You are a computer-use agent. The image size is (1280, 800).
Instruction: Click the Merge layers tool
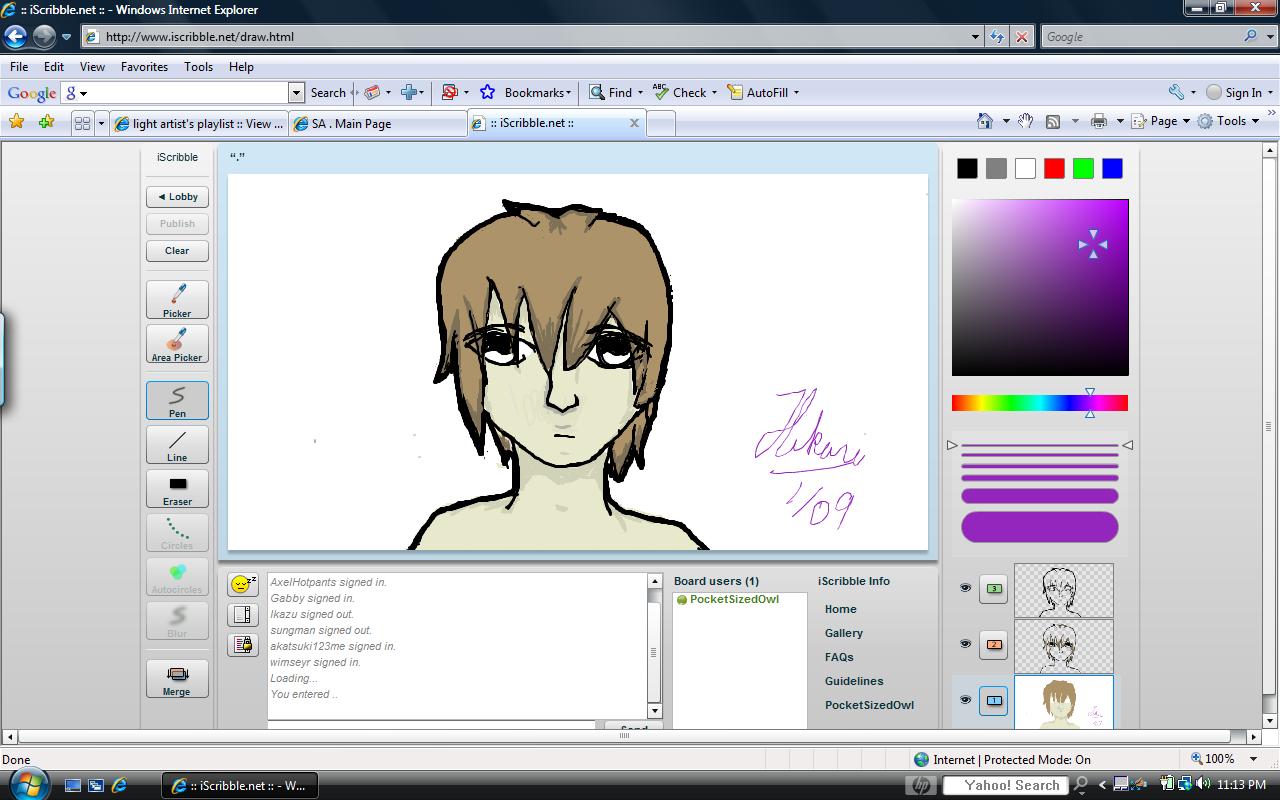[x=177, y=678]
